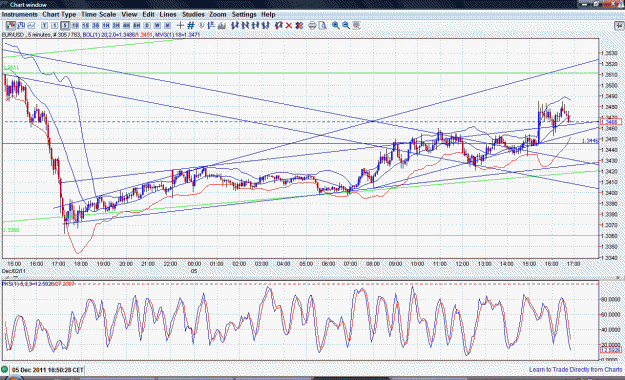Select the candlestick chart type icon
625x380 pixels.
click(x=10, y=26)
